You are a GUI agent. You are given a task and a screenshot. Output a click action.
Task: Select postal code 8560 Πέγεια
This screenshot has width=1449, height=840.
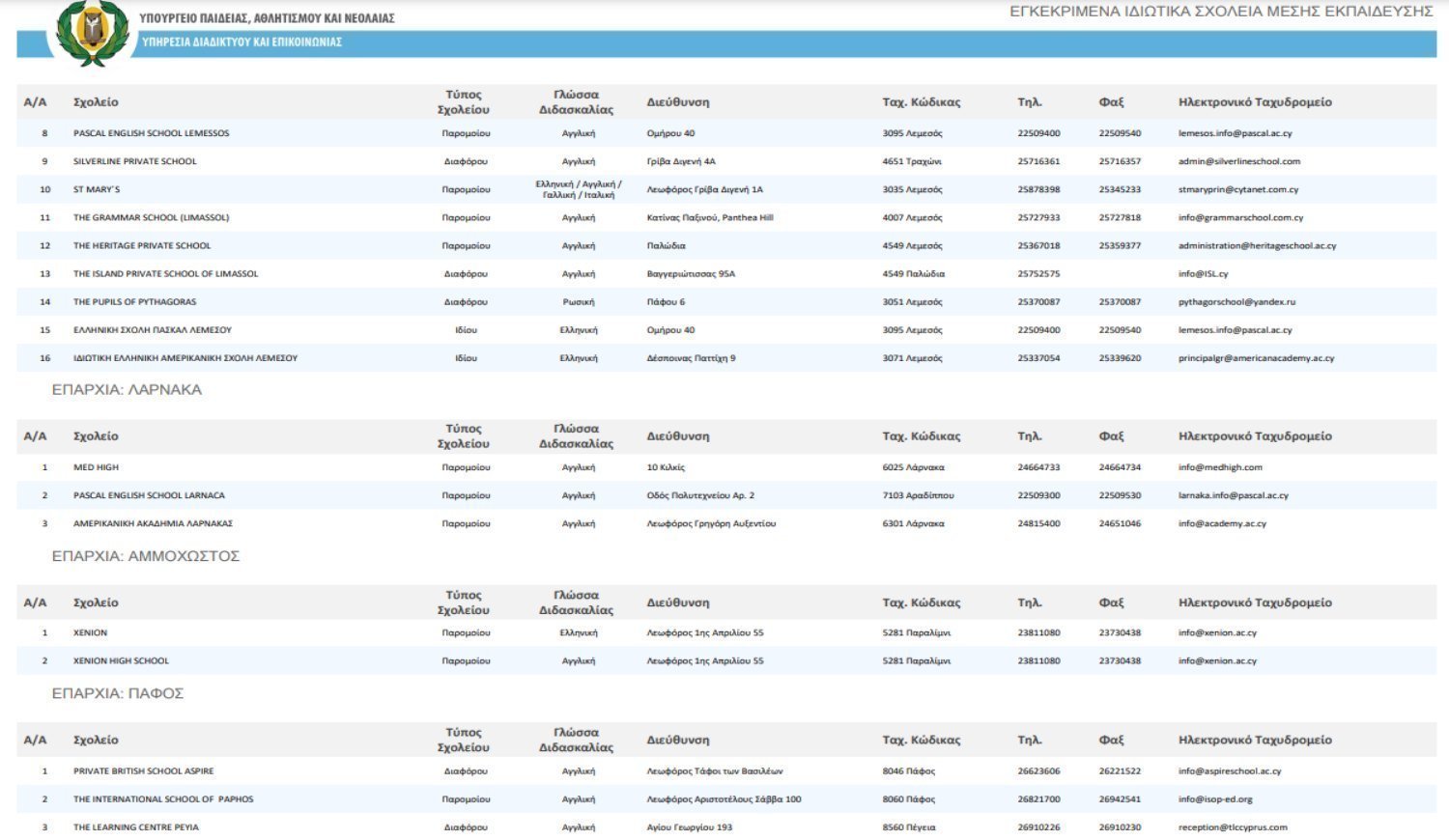tap(909, 826)
